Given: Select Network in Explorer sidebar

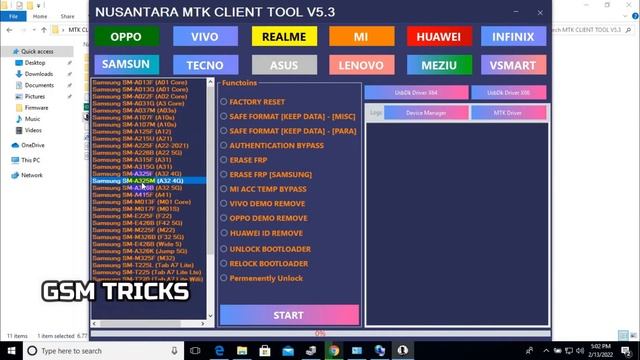Looking at the screenshot, I should 31,175.
